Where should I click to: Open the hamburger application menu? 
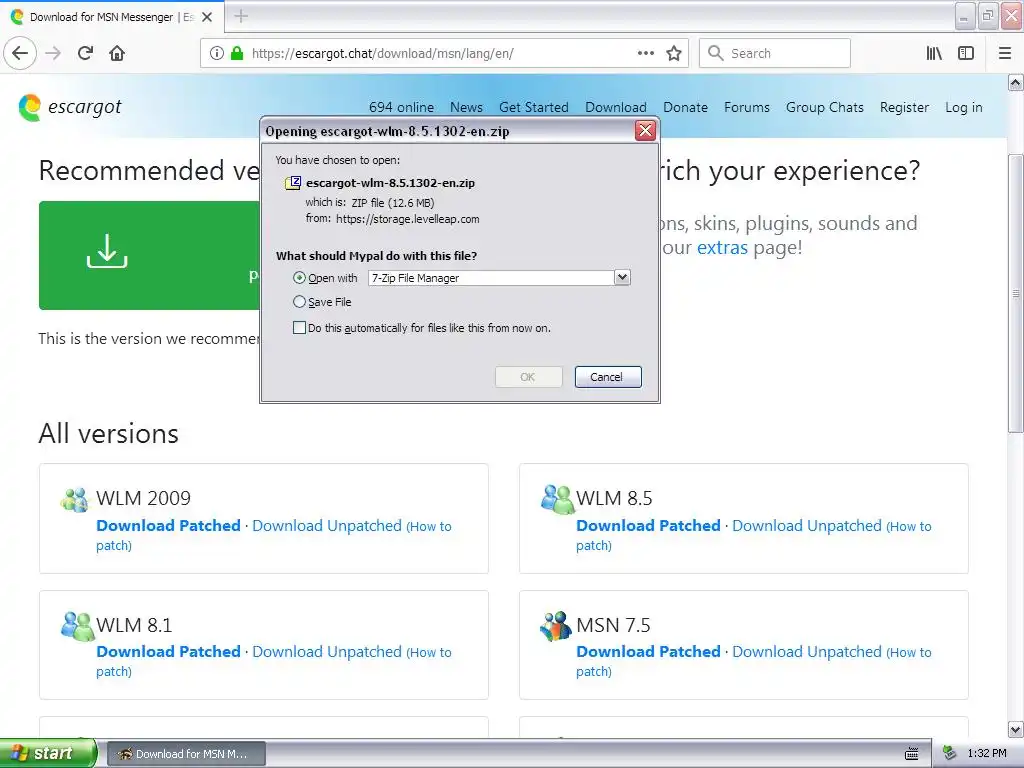point(1005,53)
